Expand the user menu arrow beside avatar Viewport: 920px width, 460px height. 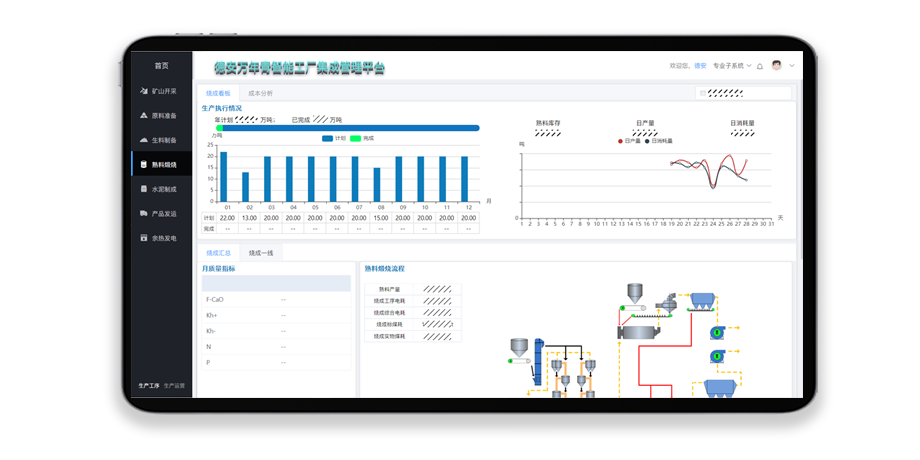792,66
